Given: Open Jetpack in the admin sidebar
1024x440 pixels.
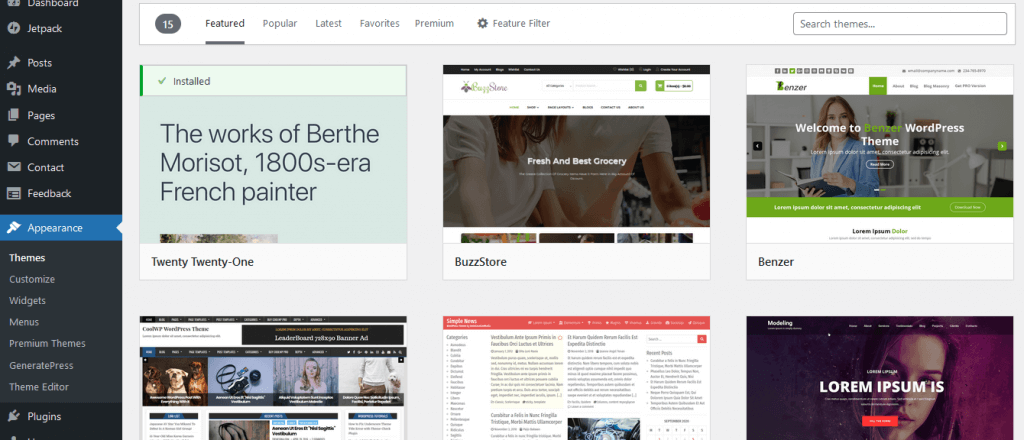Looking at the screenshot, I should point(44,29).
